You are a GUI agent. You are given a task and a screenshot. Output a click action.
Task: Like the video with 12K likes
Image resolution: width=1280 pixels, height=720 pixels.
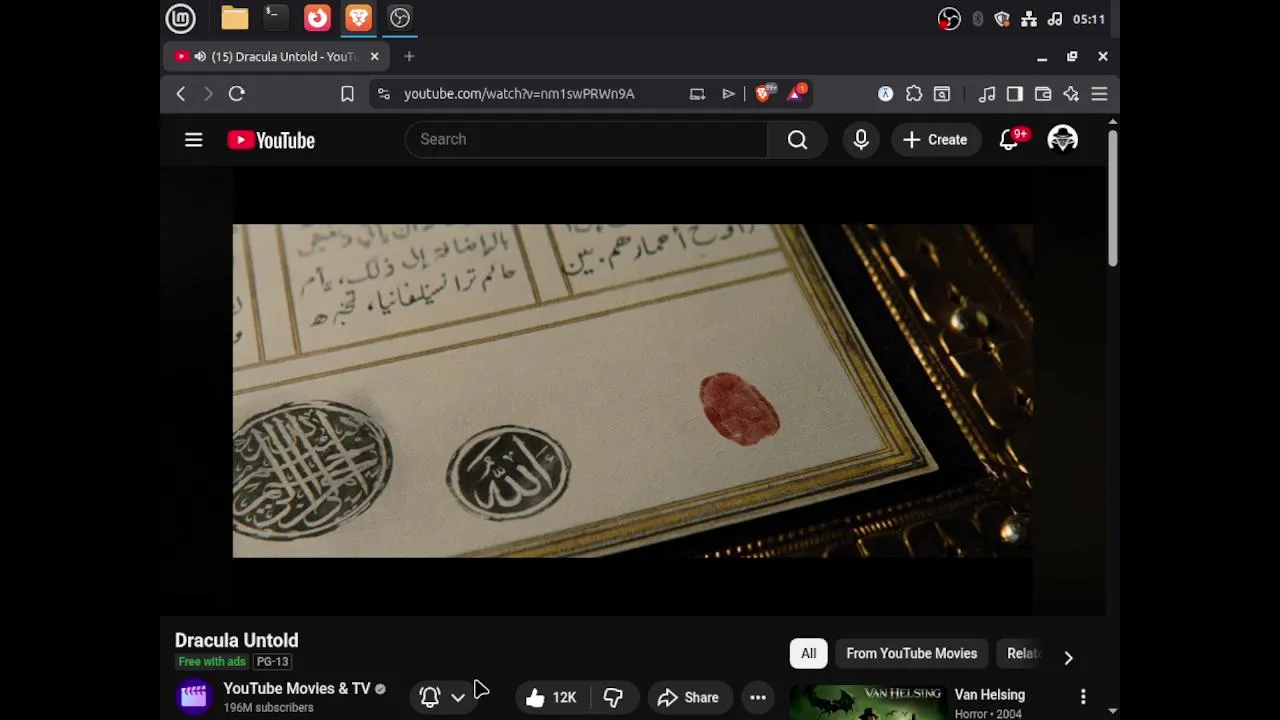click(552, 697)
